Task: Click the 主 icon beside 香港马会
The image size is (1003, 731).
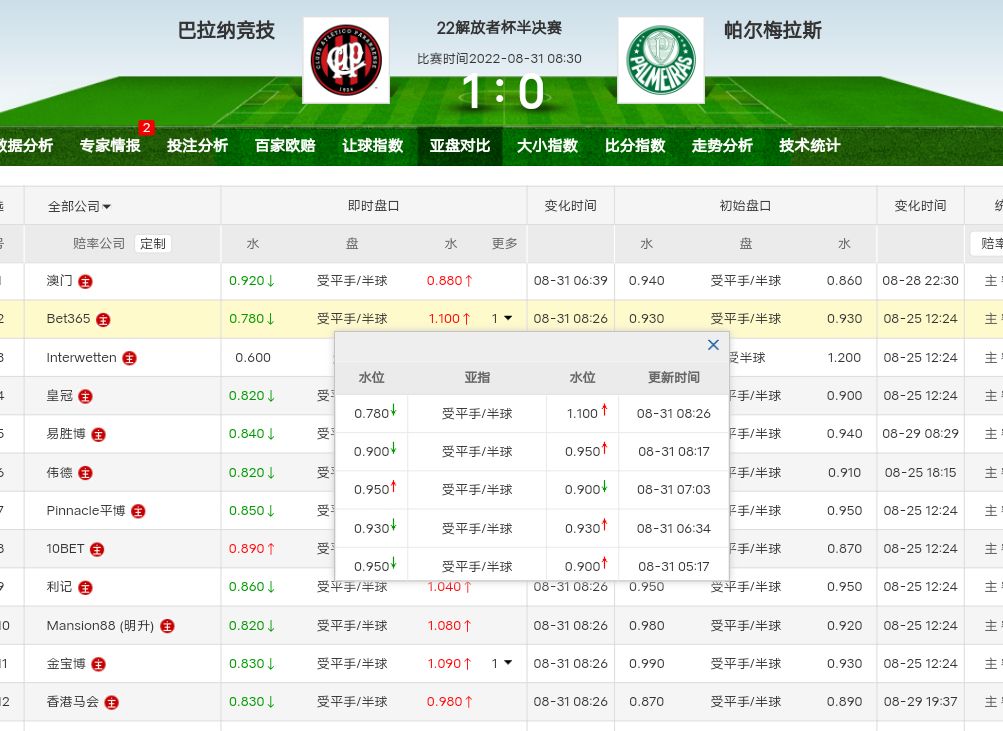Action: (x=112, y=702)
